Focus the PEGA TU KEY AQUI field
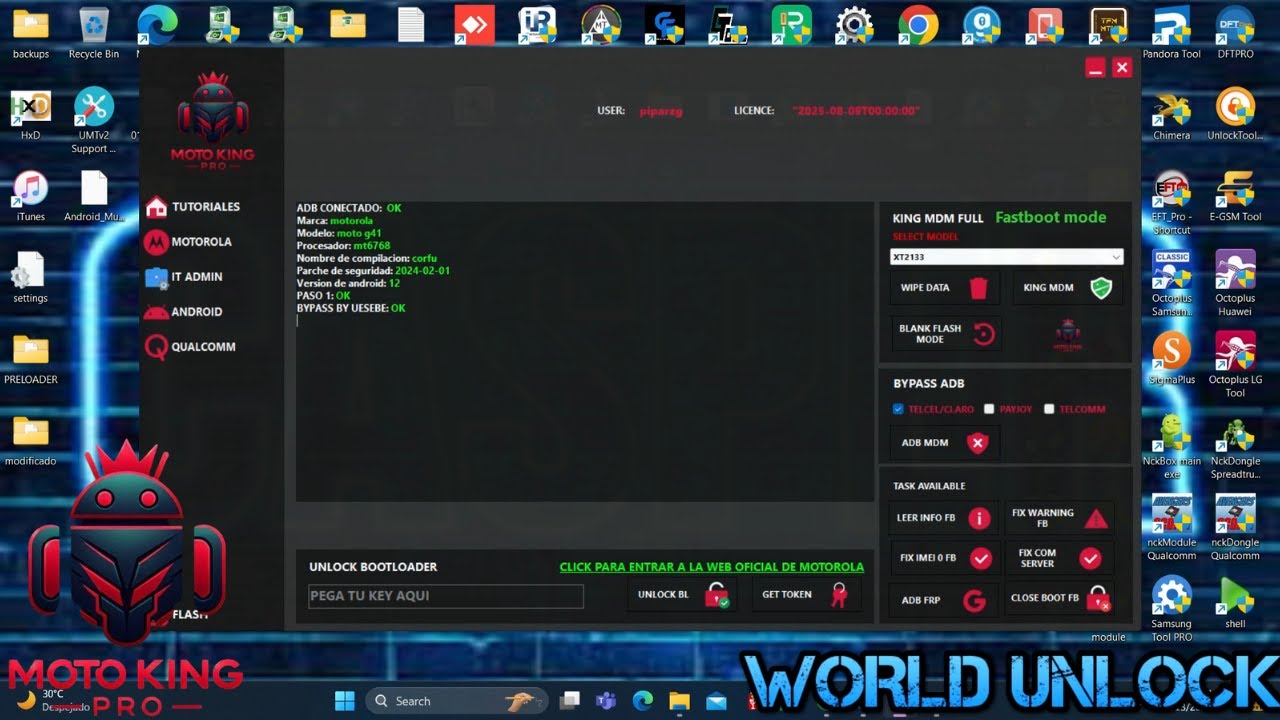The height and width of the screenshot is (720, 1280). 446,596
